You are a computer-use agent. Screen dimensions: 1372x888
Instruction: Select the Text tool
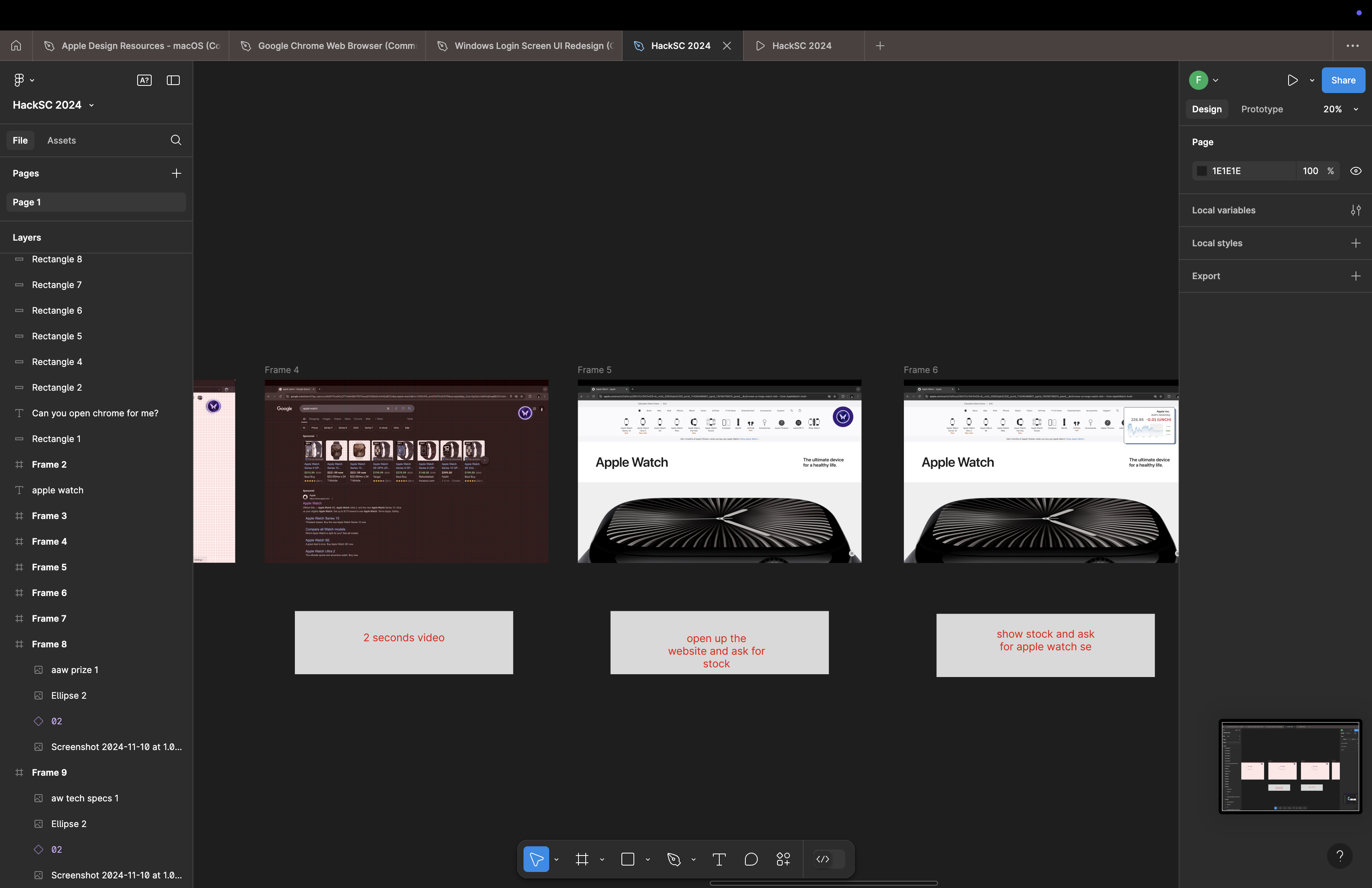tap(719, 859)
